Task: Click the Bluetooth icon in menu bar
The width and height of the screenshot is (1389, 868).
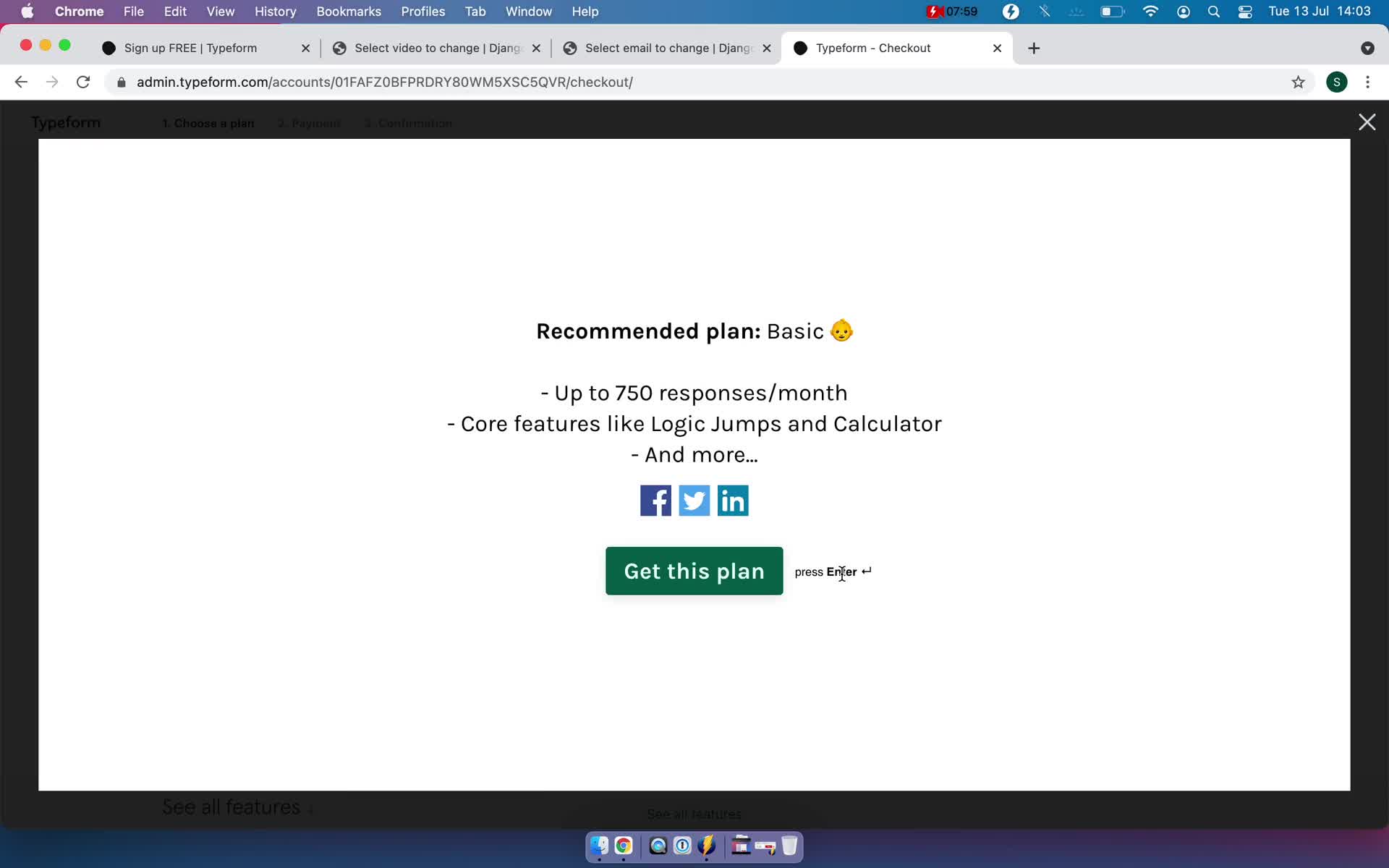Action: coord(1044,11)
